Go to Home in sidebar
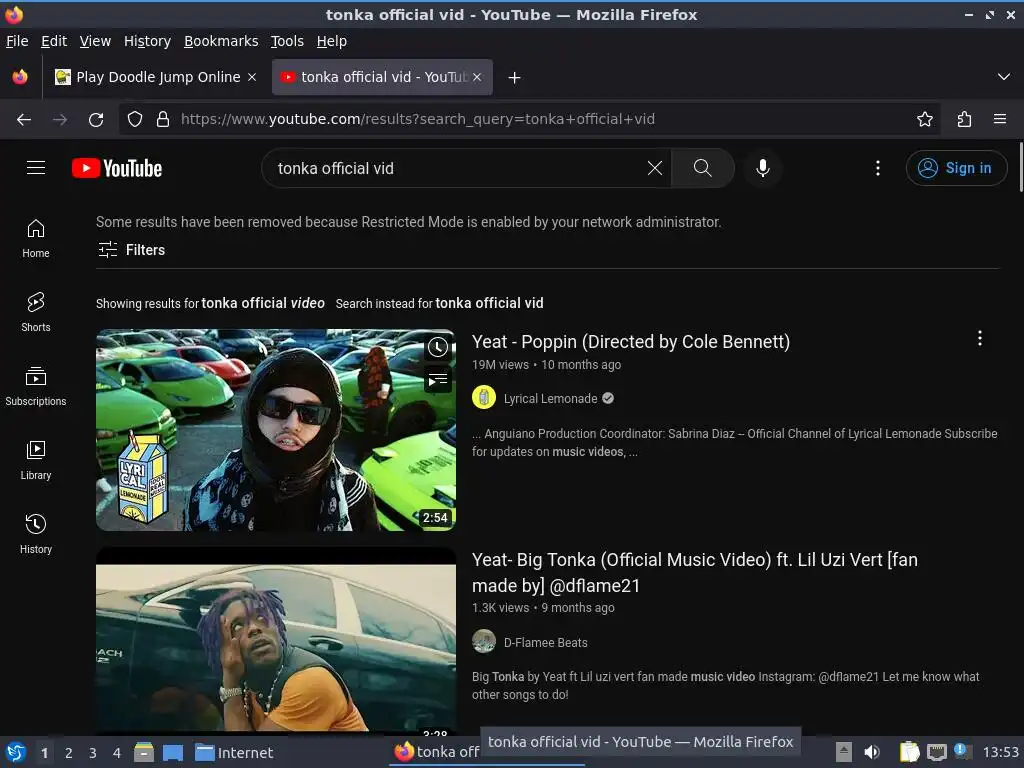The image size is (1024, 768). [36, 238]
